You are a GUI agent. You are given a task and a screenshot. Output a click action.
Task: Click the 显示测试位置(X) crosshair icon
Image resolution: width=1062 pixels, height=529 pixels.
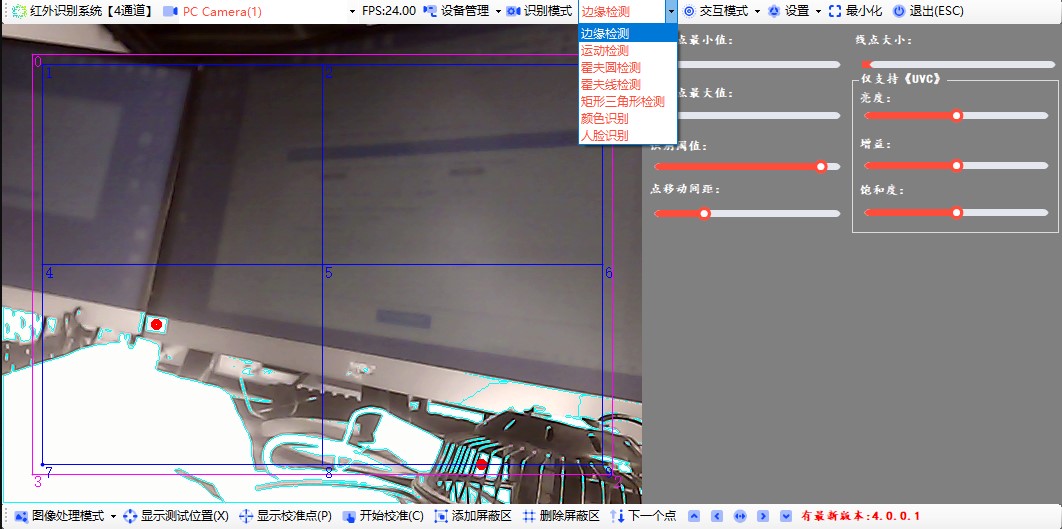130,516
